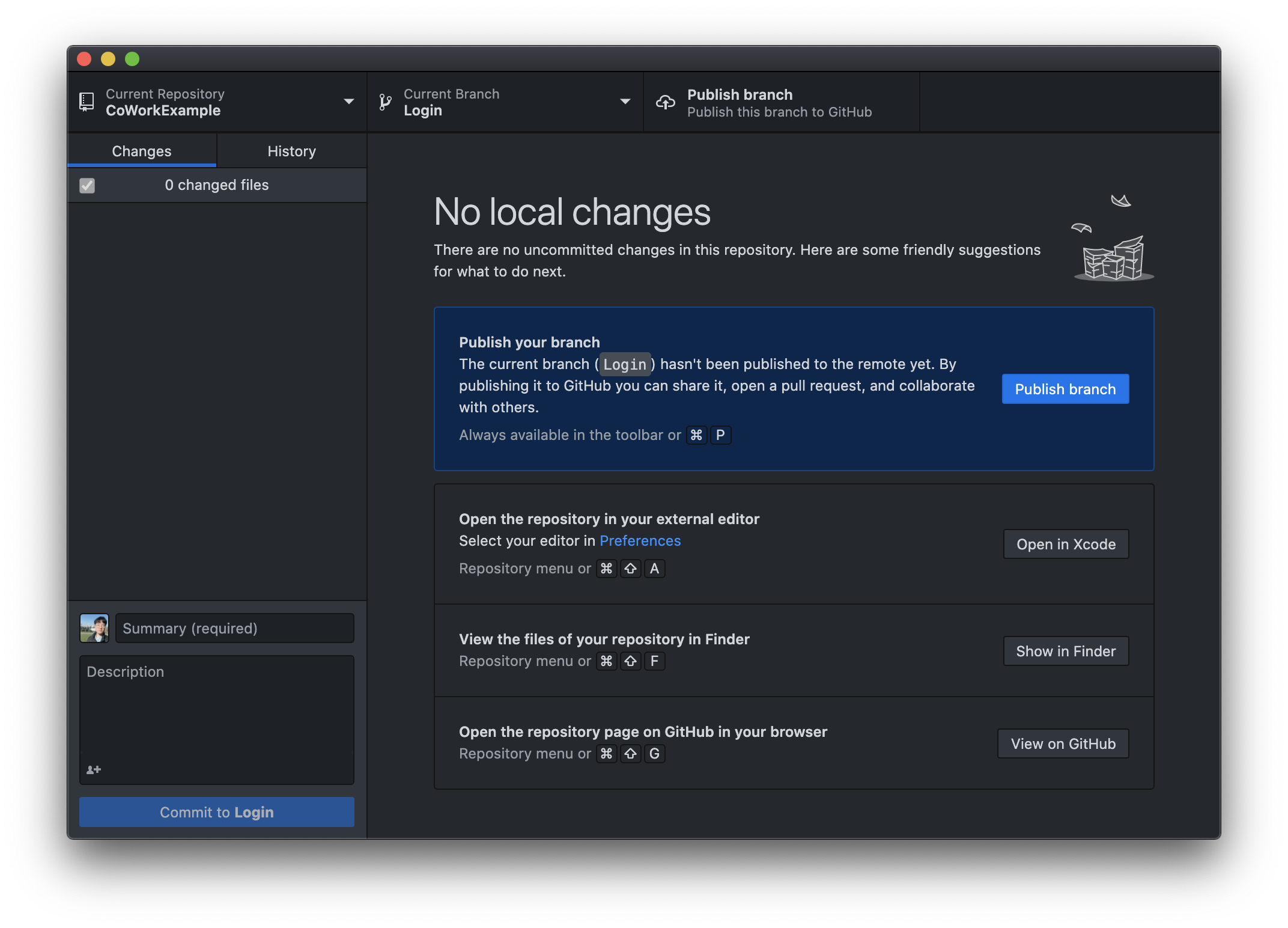Click Open in Xcode button
This screenshot has width=1288, height=928.
click(1065, 544)
